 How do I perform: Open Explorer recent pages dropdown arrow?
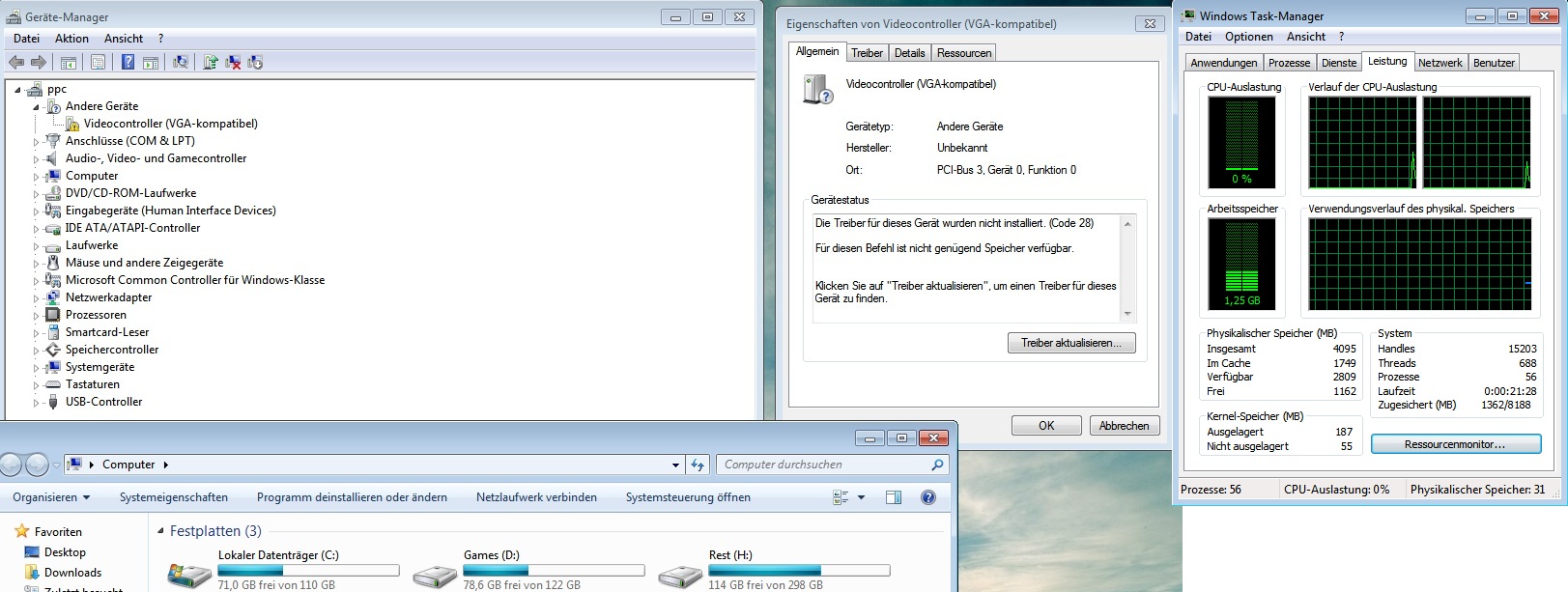tap(56, 465)
